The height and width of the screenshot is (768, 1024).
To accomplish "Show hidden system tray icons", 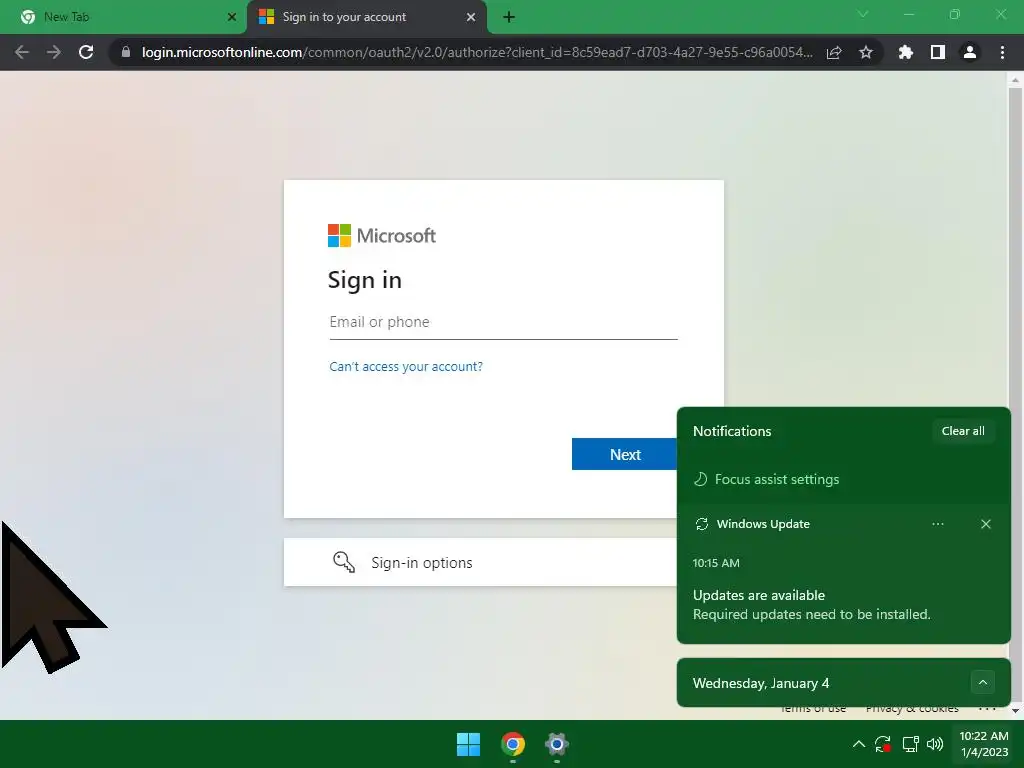I will click(x=859, y=744).
